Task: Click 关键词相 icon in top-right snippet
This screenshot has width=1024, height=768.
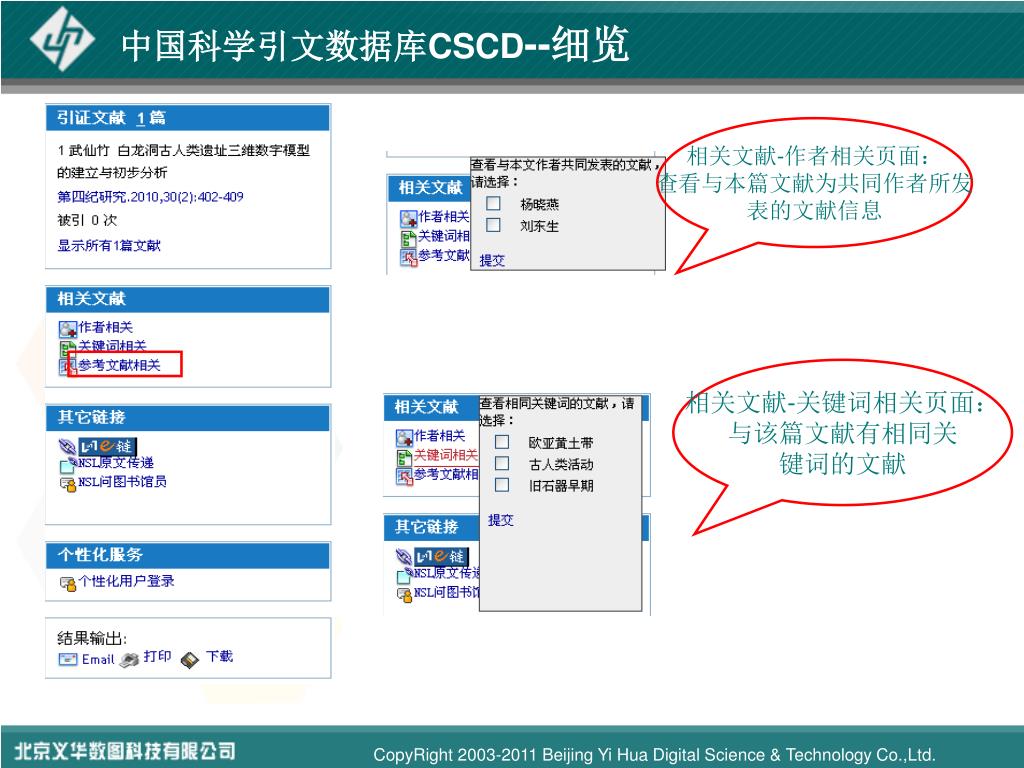Action: (x=409, y=238)
